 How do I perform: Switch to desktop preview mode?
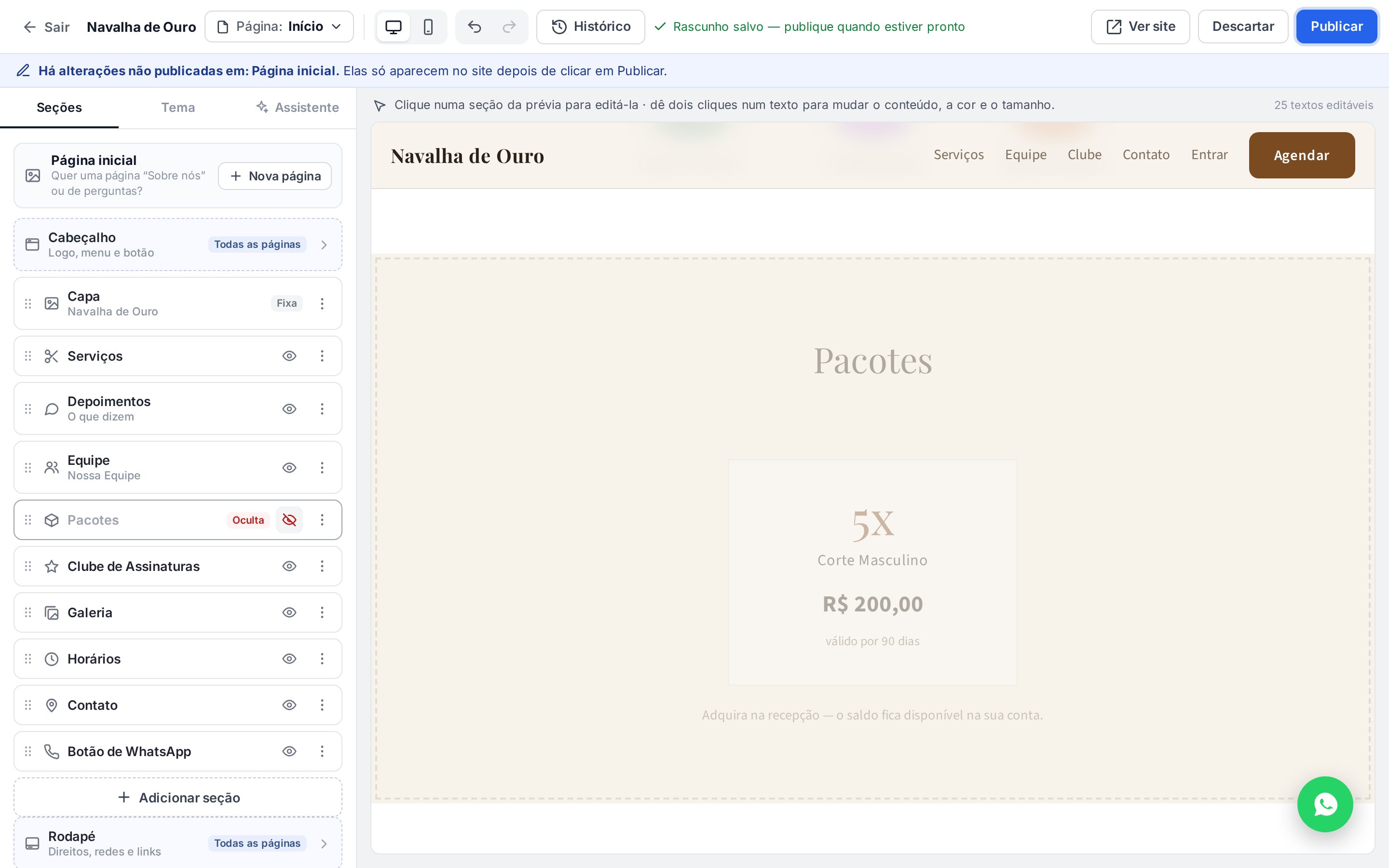tap(393, 27)
